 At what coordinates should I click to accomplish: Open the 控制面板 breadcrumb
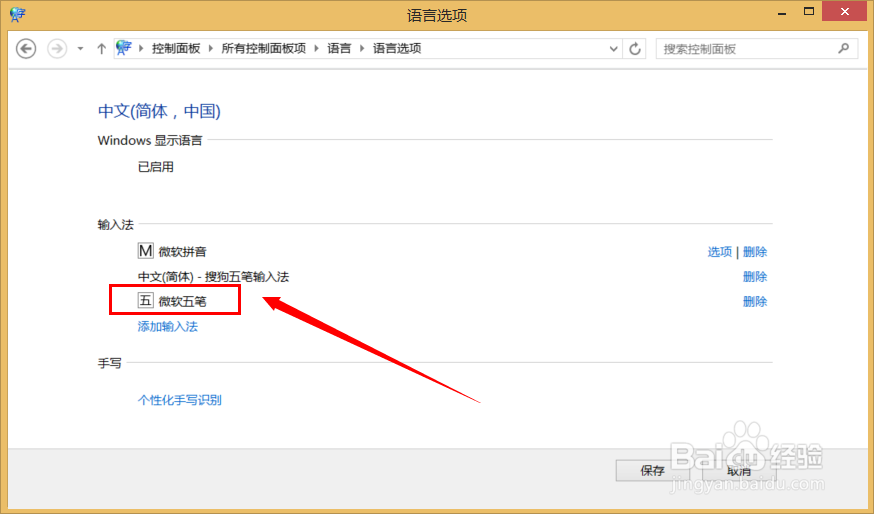click(x=176, y=49)
